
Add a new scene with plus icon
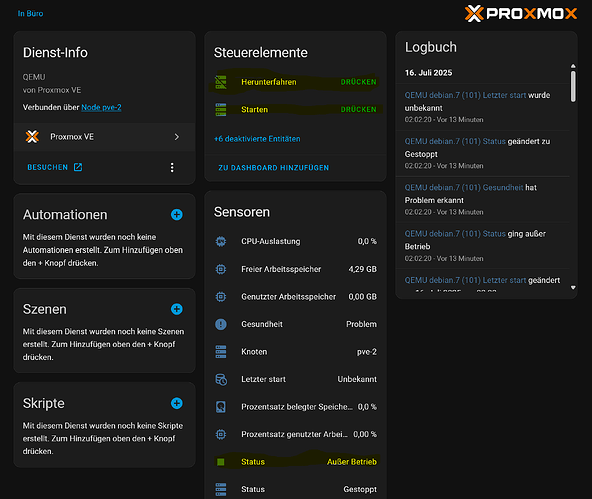point(176,309)
